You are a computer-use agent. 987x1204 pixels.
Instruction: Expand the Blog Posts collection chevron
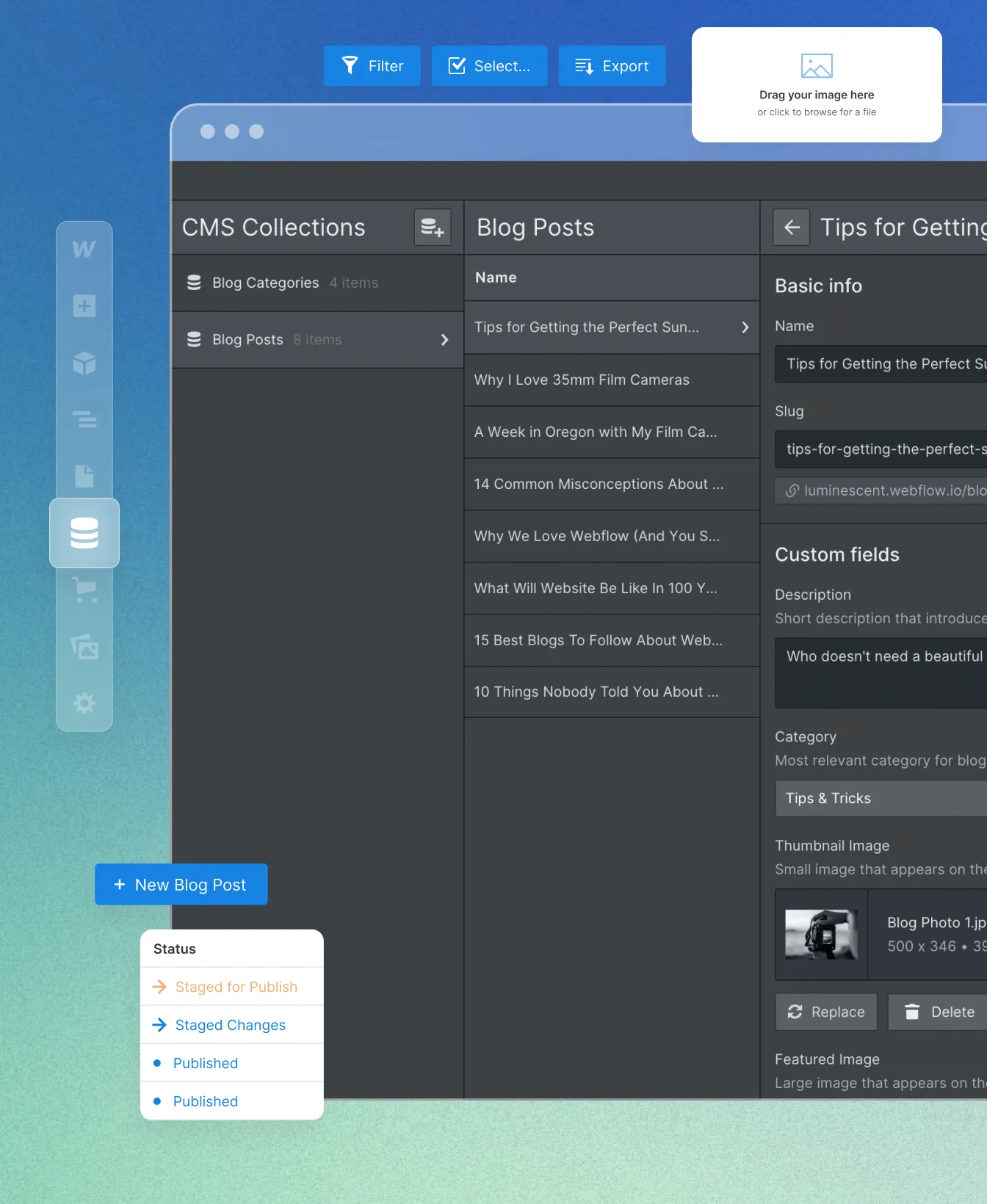[444, 339]
